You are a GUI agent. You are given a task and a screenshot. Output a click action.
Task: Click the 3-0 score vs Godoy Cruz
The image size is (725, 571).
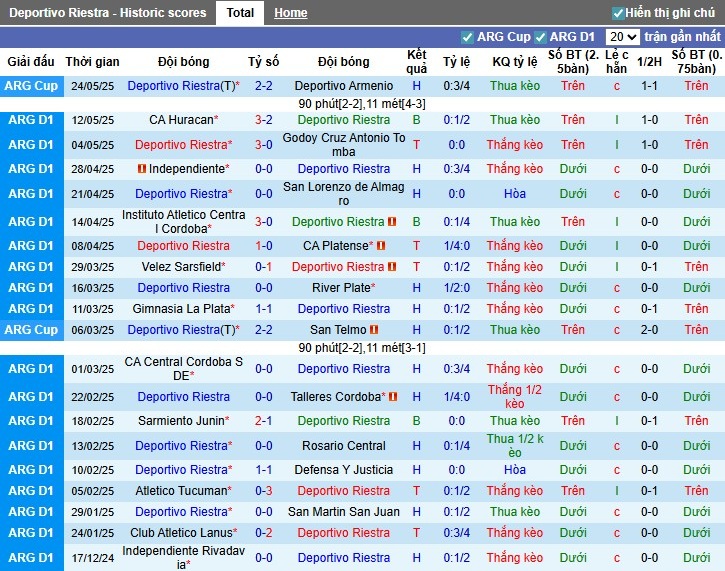pyautogui.click(x=264, y=145)
